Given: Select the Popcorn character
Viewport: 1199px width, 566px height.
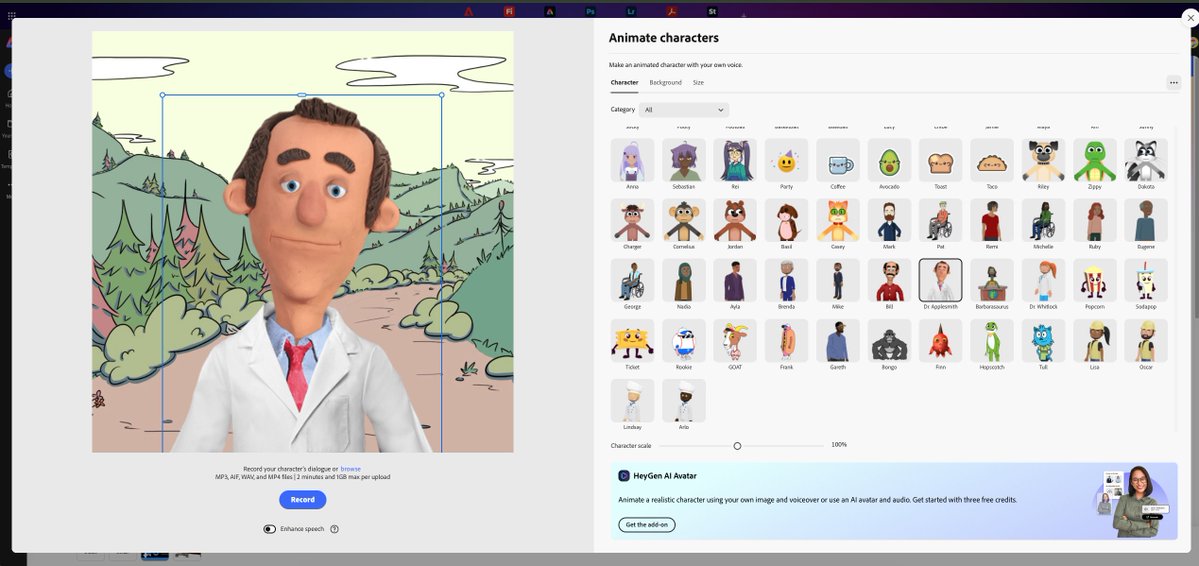Looking at the screenshot, I should [1094, 280].
